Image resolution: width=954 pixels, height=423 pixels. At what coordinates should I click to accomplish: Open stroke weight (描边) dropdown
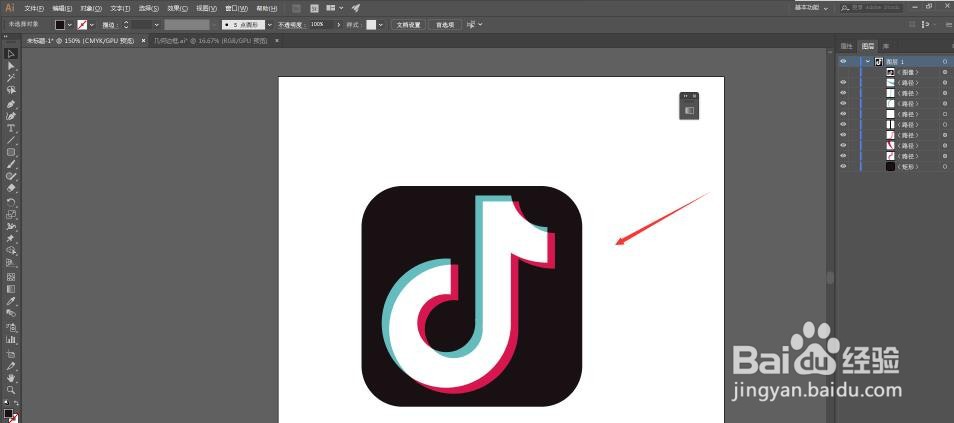click(x=156, y=25)
